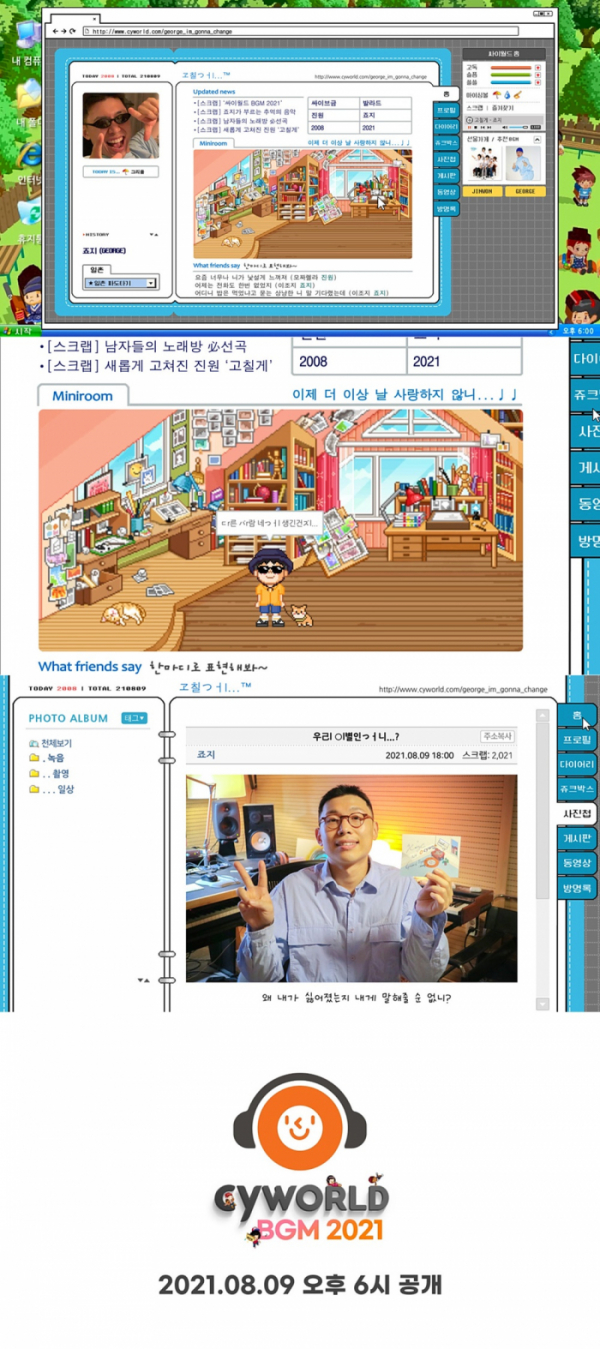Adjust the orange 고독 mood bar
The height and width of the screenshot is (1349, 600).
511,68
